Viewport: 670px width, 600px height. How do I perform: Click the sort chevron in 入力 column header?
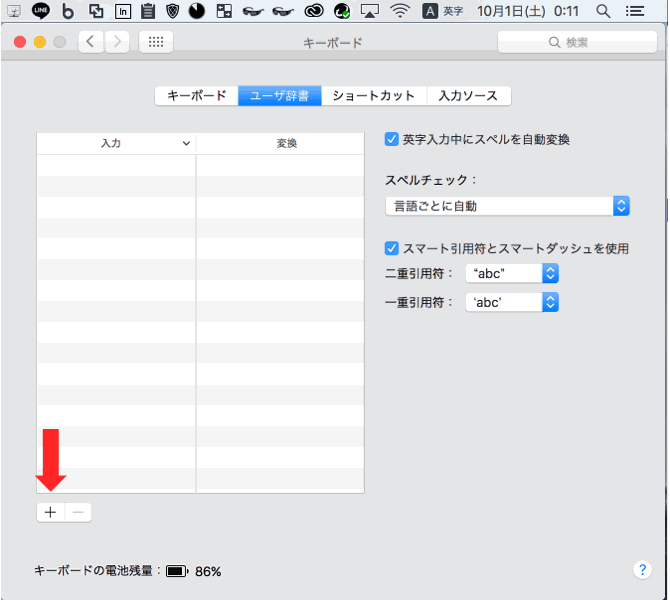click(x=186, y=144)
